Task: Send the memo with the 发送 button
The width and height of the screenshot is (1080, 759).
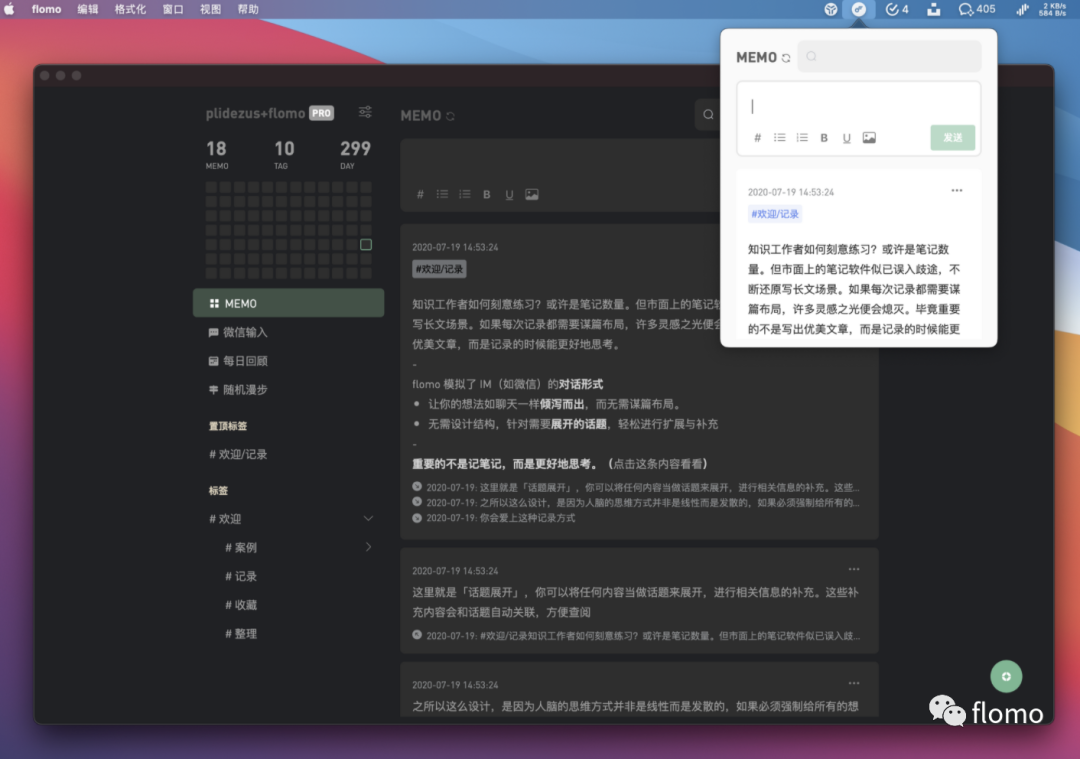Action: [953, 138]
